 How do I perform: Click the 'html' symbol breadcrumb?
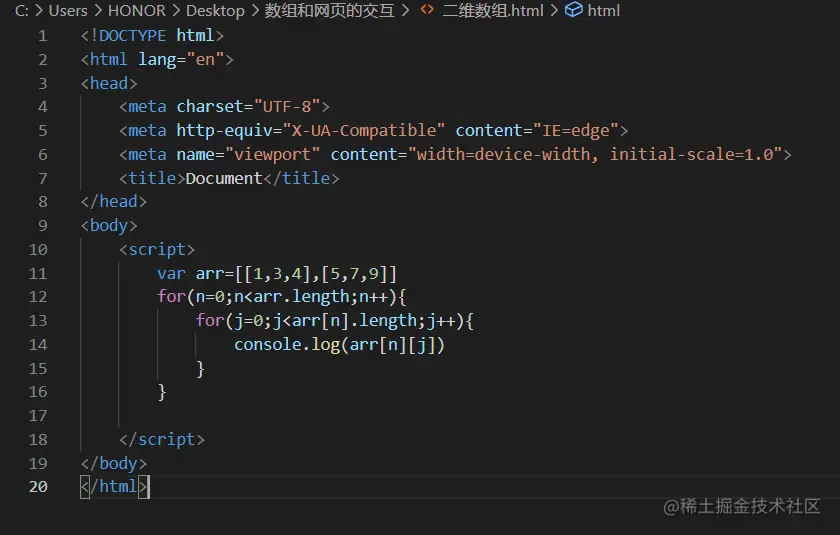click(603, 10)
